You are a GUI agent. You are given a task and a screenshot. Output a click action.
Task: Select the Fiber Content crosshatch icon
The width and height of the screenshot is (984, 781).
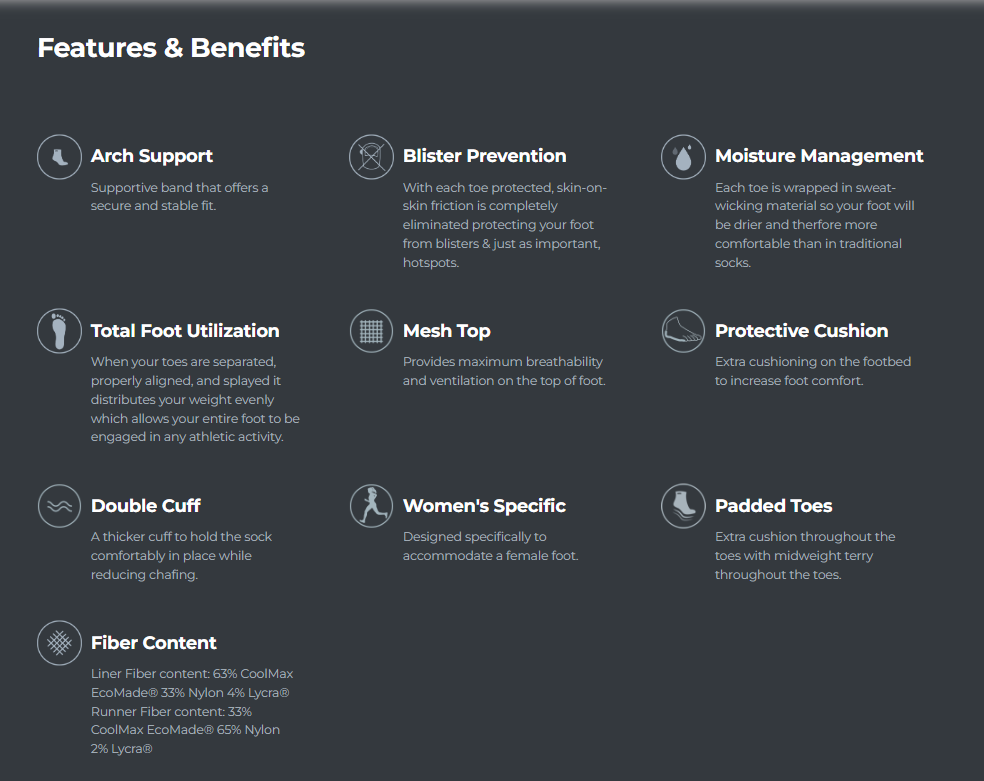[x=59, y=642]
